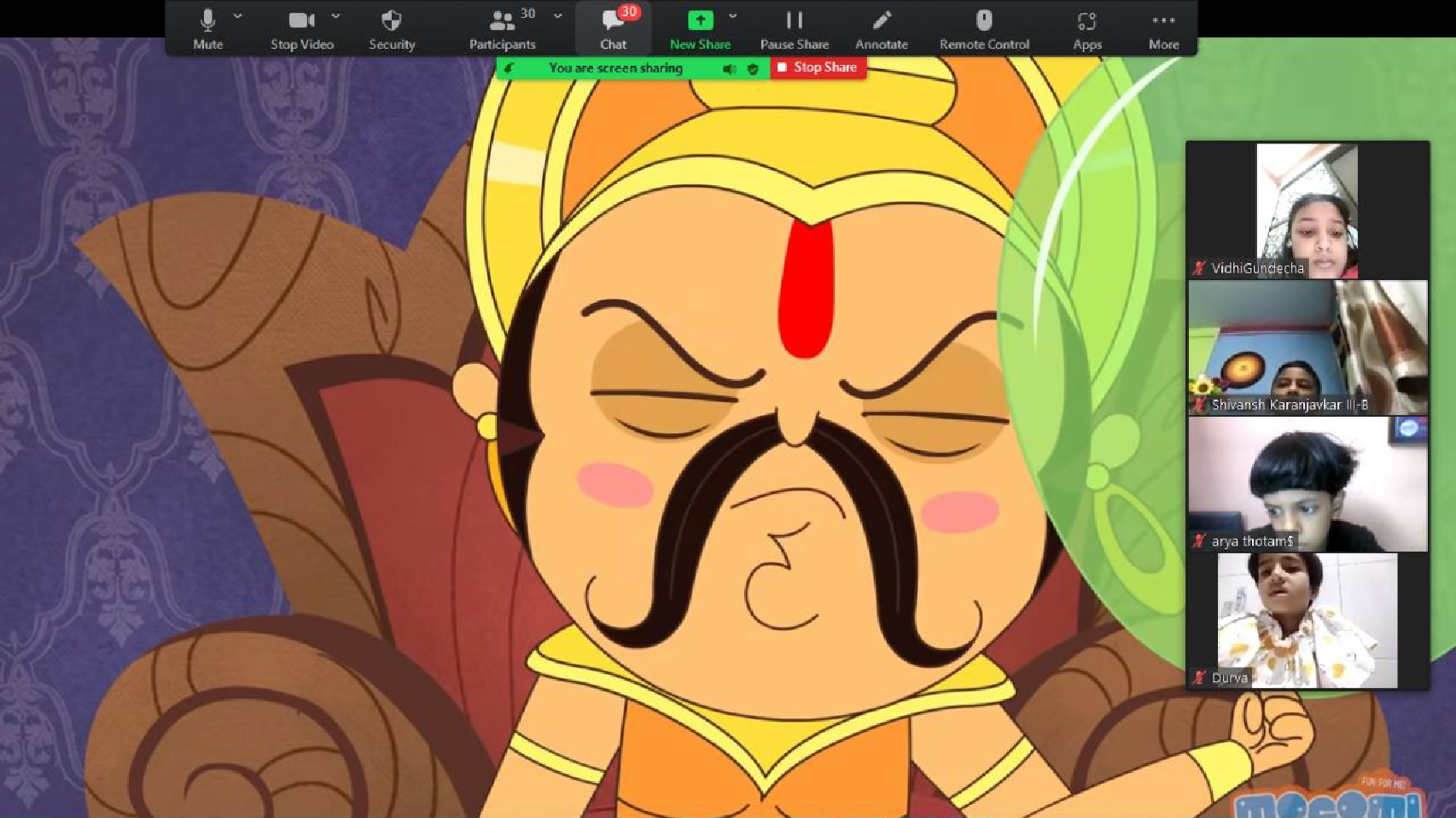Image resolution: width=1456 pixels, height=818 pixels.
Task: Click the red Stop Share button
Action: [x=818, y=67]
